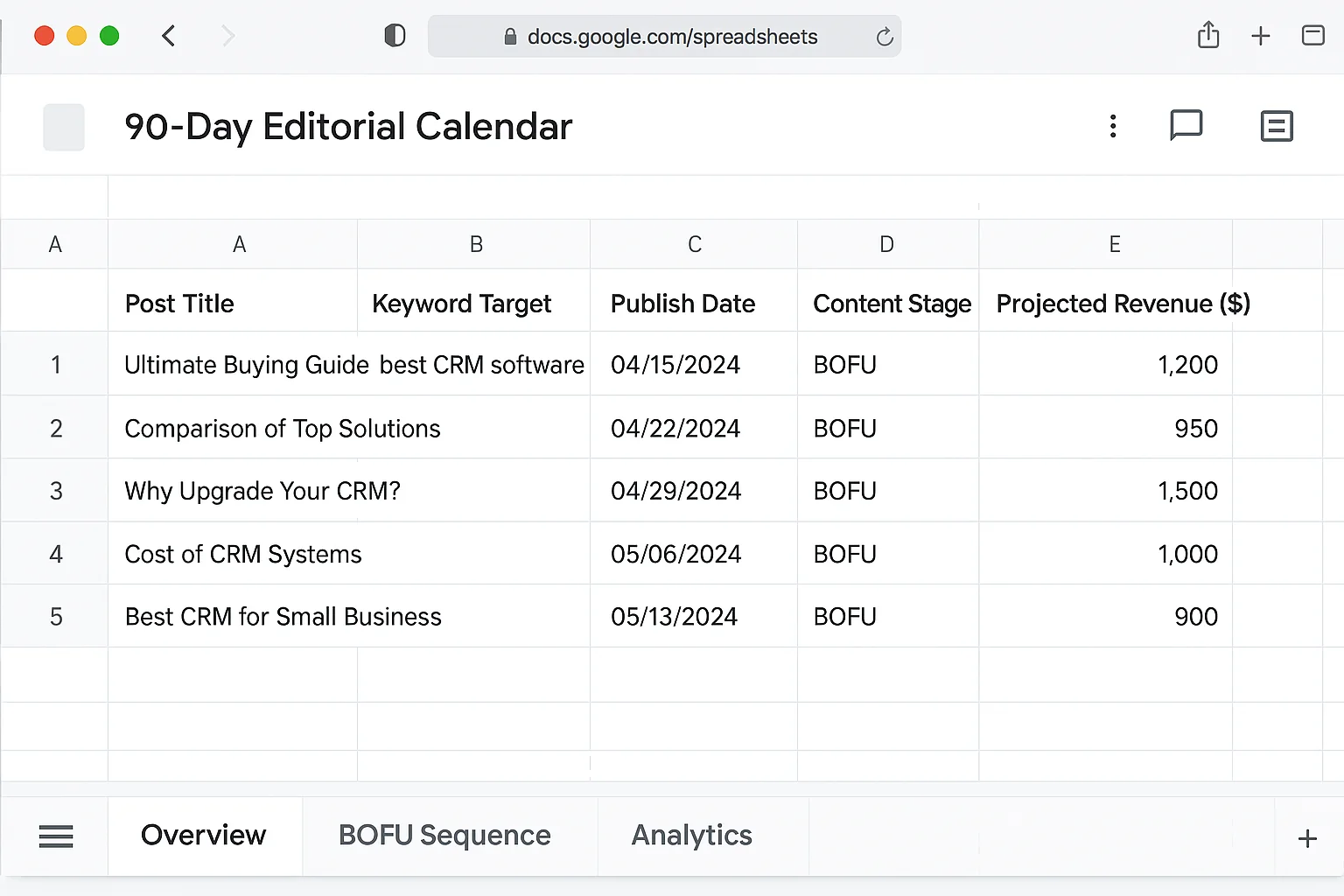Open the comments panel

click(x=1186, y=125)
